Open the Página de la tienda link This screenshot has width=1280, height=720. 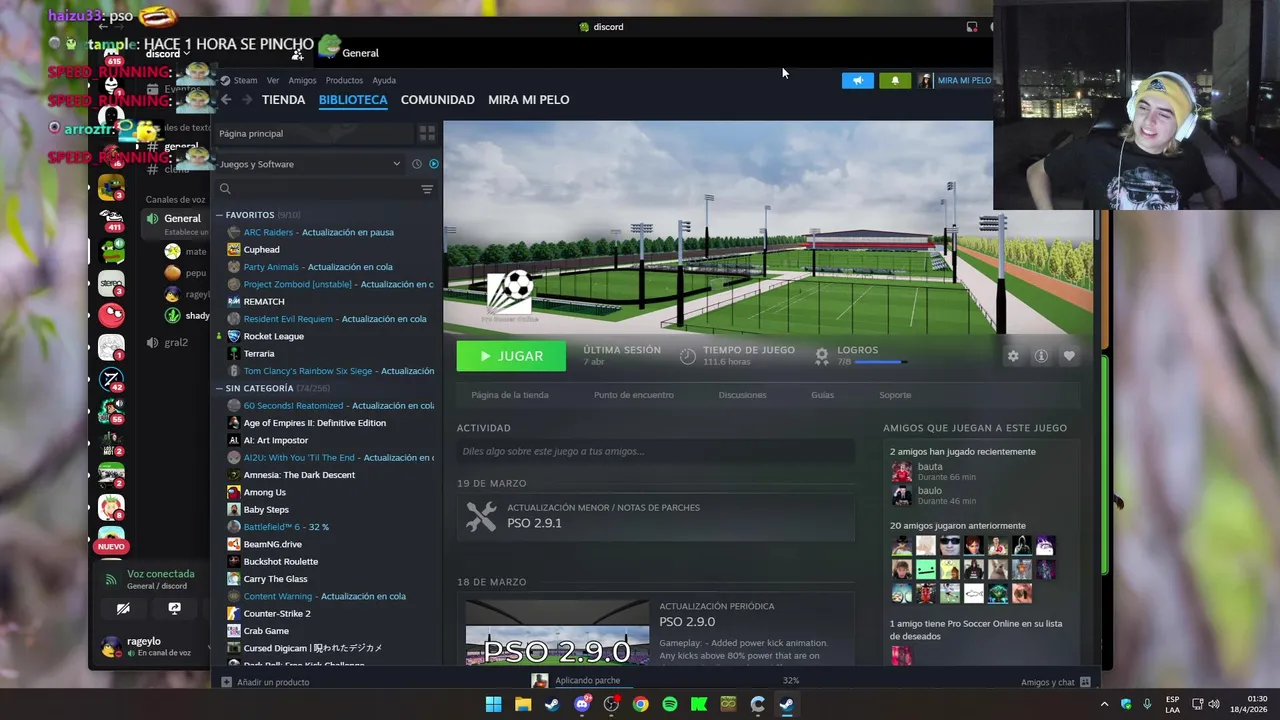(x=510, y=395)
